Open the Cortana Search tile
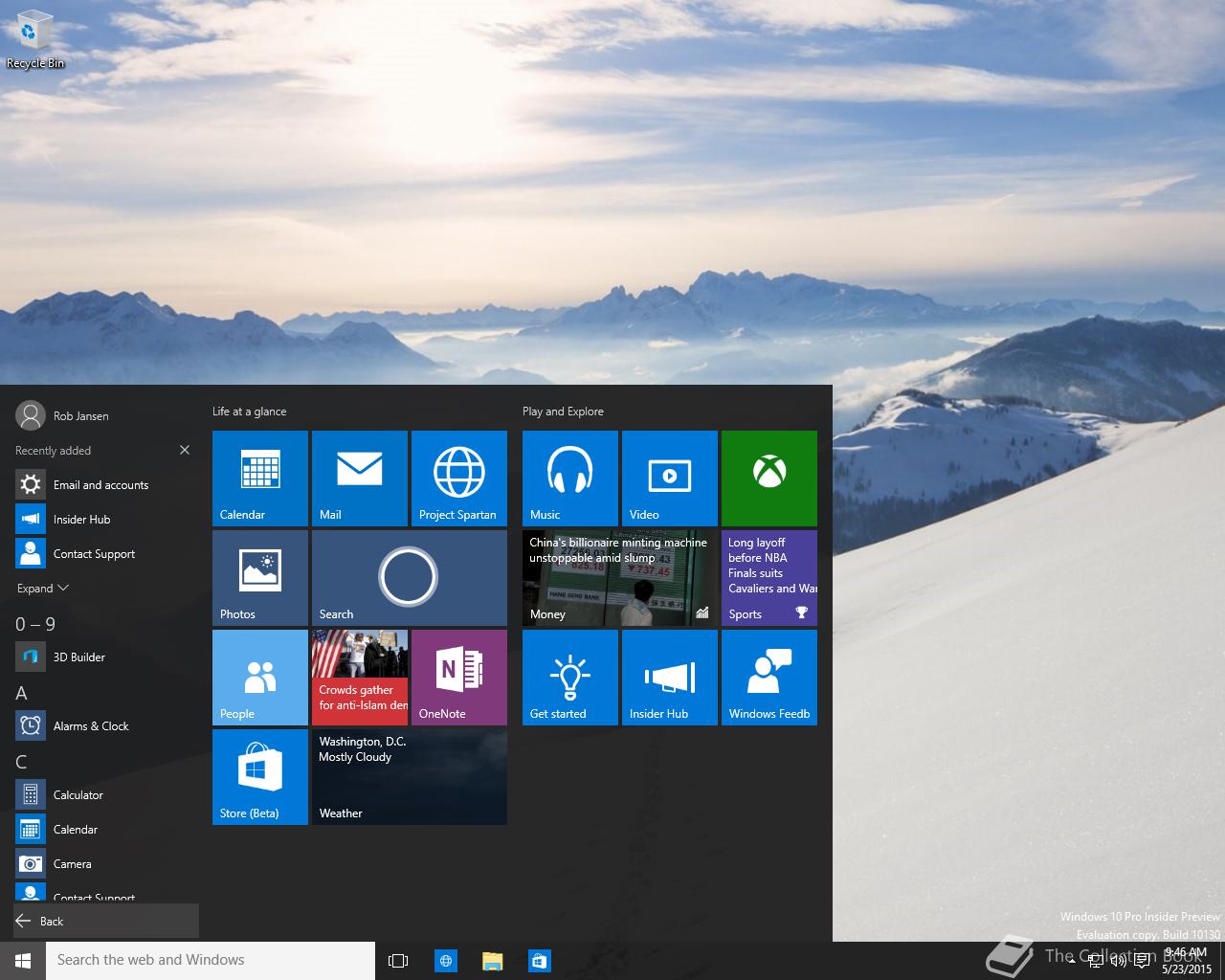Image resolution: width=1225 pixels, height=980 pixels. [x=410, y=578]
